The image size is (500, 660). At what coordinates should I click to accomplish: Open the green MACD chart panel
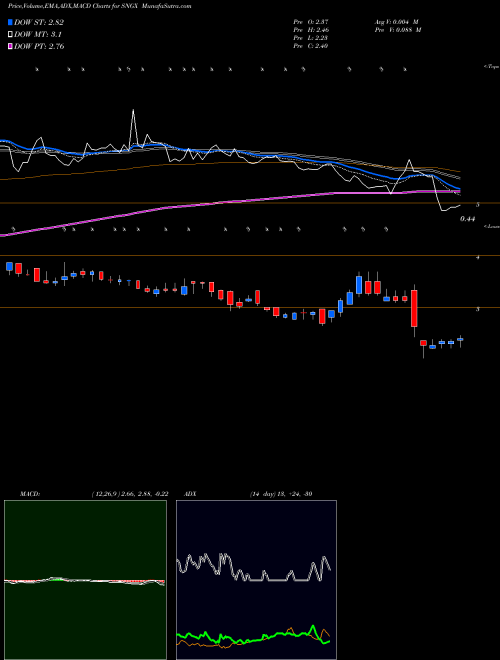tap(85, 580)
